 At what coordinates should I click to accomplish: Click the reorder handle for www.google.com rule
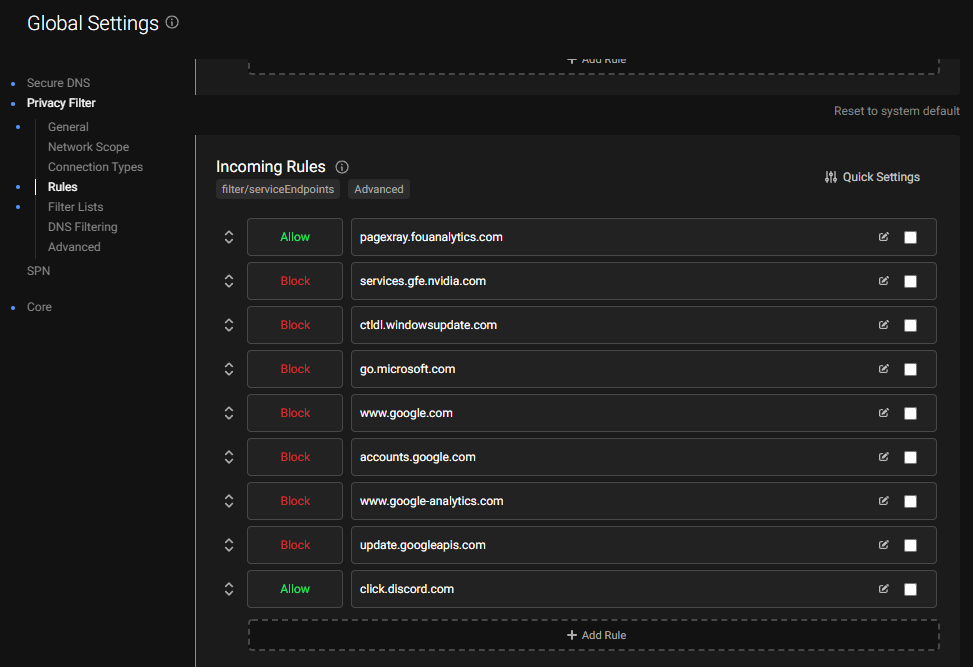coord(228,413)
